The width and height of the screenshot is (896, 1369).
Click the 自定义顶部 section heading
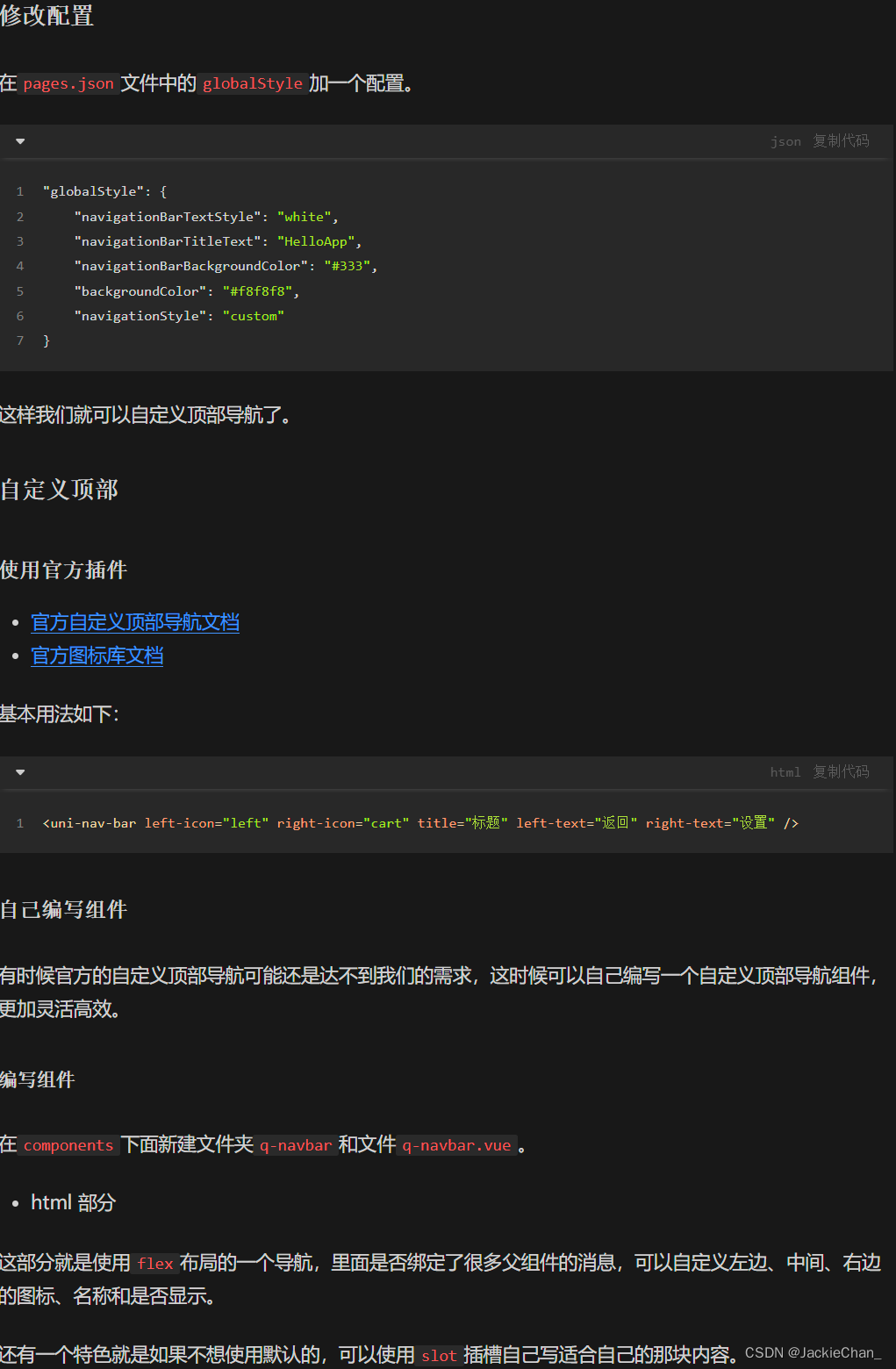click(61, 490)
